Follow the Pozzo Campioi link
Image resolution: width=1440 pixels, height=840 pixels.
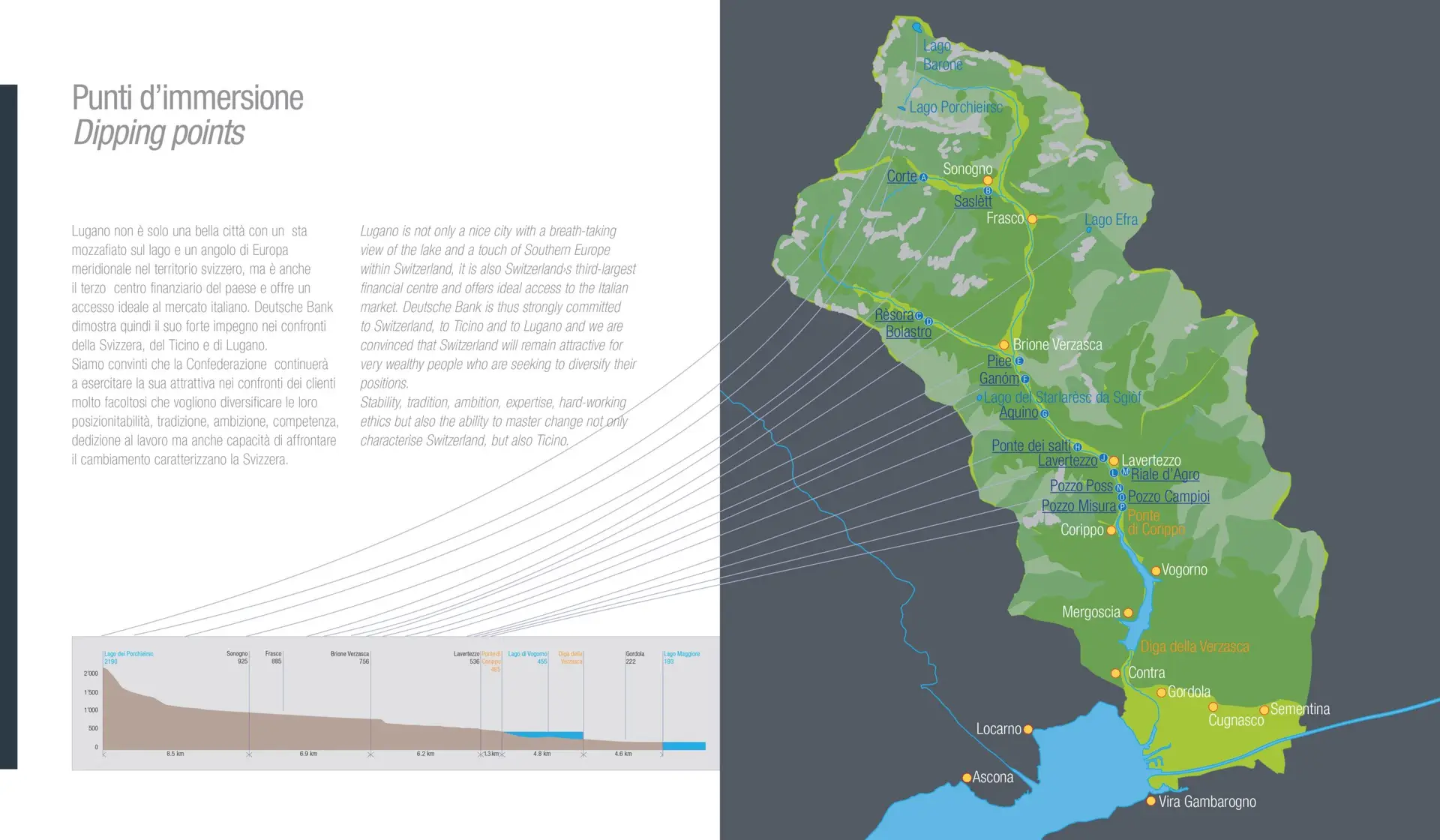pyautogui.click(x=1168, y=496)
